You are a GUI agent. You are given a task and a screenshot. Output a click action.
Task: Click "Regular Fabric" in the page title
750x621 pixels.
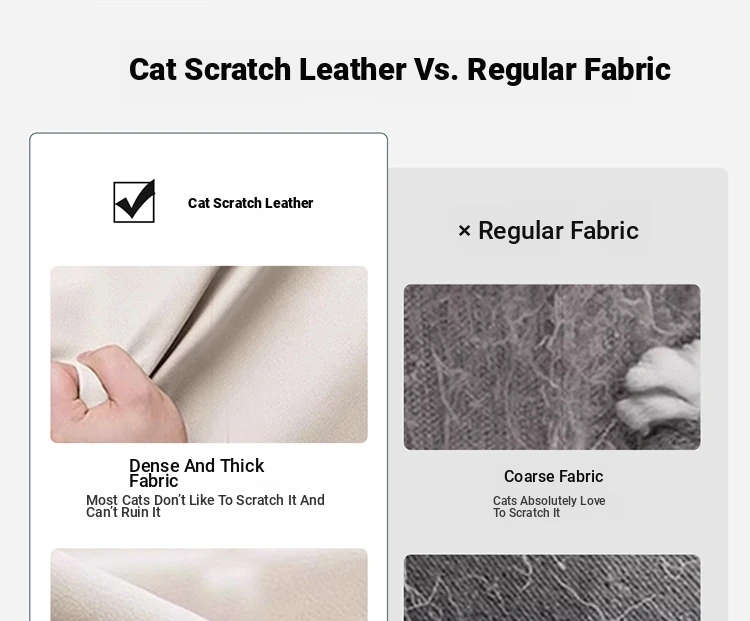[x=569, y=69]
